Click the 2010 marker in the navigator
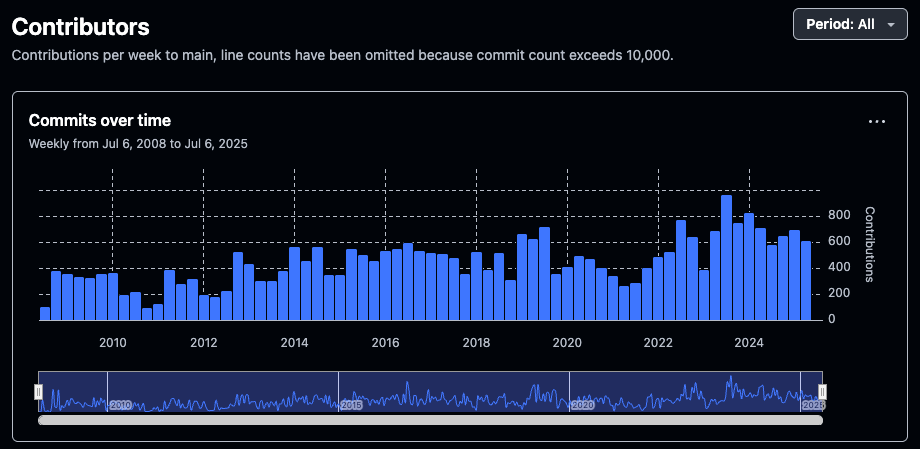Viewport: 920px width, 449px height. (120, 405)
